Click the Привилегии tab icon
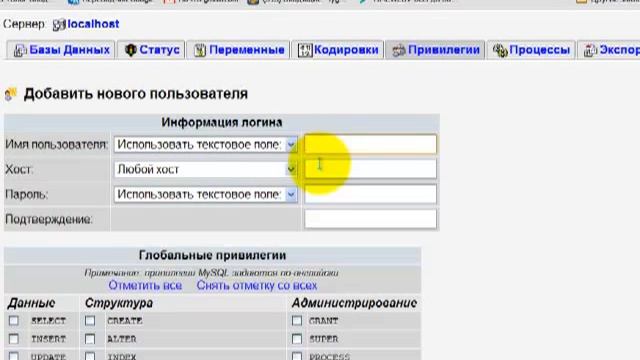 pyautogui.click(x=398, y=51)
